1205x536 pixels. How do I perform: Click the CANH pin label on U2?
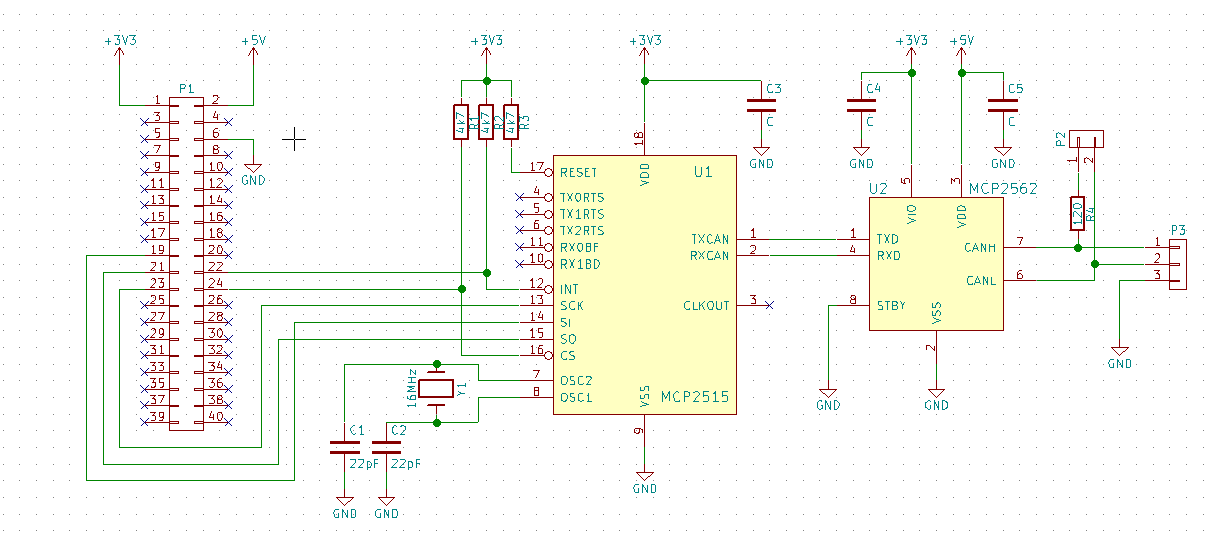point(980,247)
